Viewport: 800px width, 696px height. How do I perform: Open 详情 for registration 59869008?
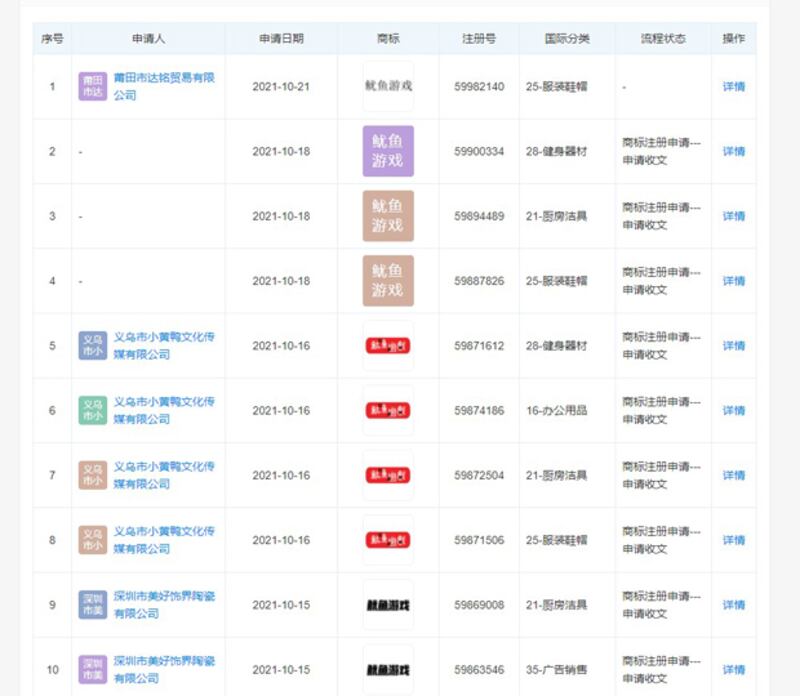coord(734,605)
